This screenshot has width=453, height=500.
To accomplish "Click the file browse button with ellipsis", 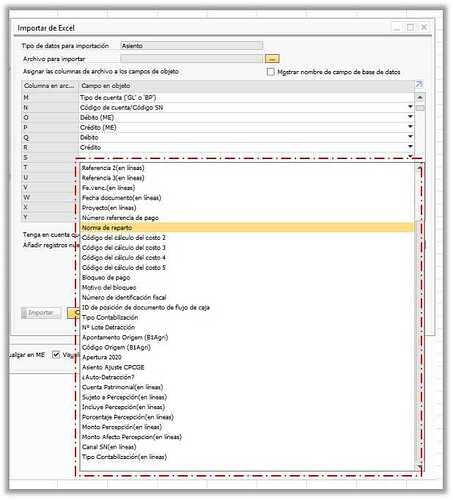I will (272, 59).
